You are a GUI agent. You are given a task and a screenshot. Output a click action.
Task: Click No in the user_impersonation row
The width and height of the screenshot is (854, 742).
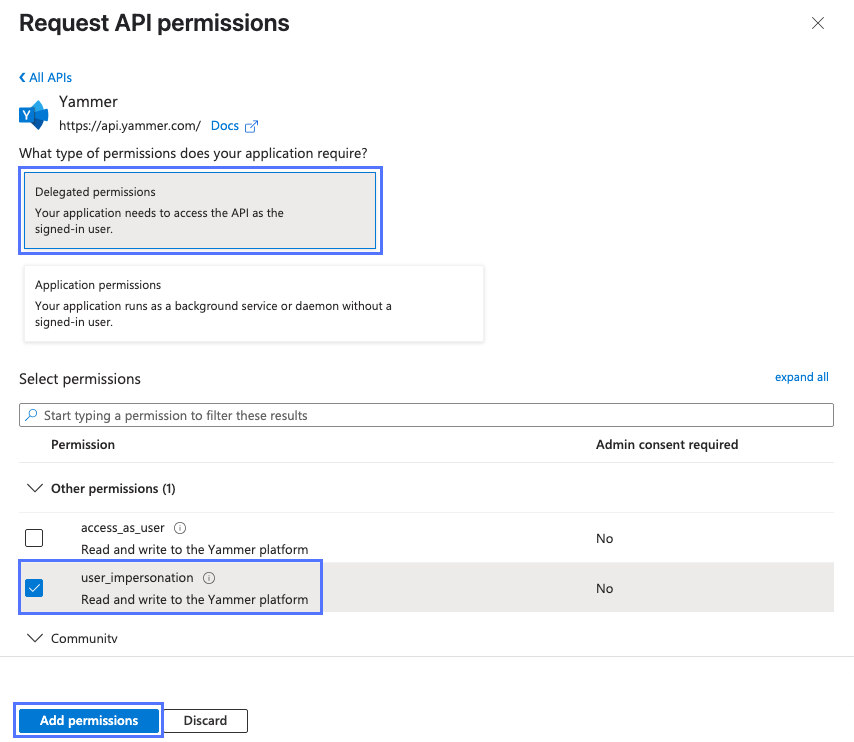pyautogui.click(x=605, y=588)
